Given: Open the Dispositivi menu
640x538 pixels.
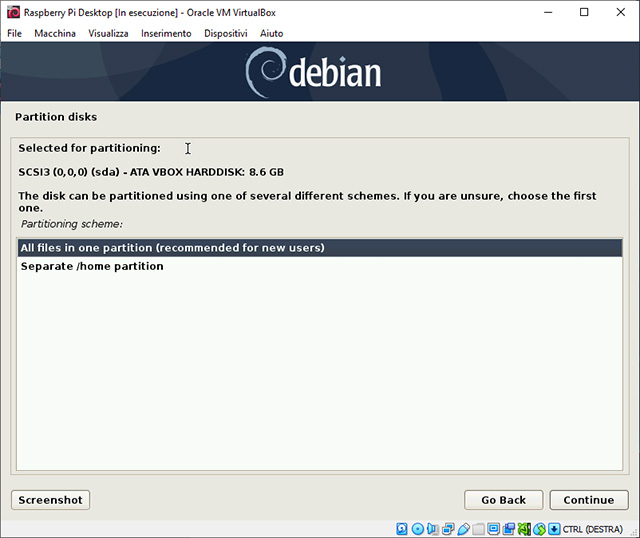Looking at the screenshot, I should (x=225, y=33).
